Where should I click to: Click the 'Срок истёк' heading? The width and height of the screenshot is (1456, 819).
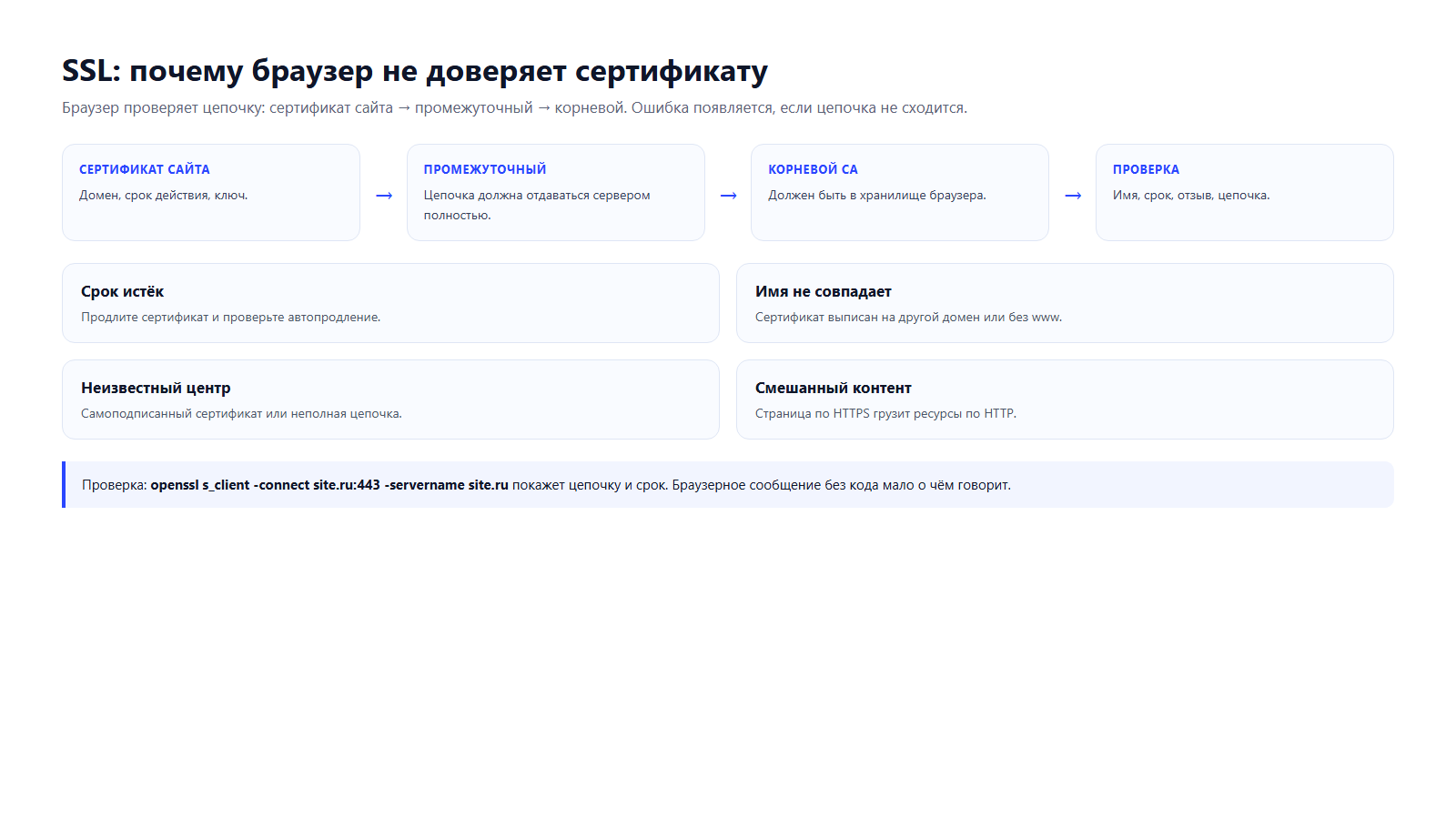click(122, 291)
